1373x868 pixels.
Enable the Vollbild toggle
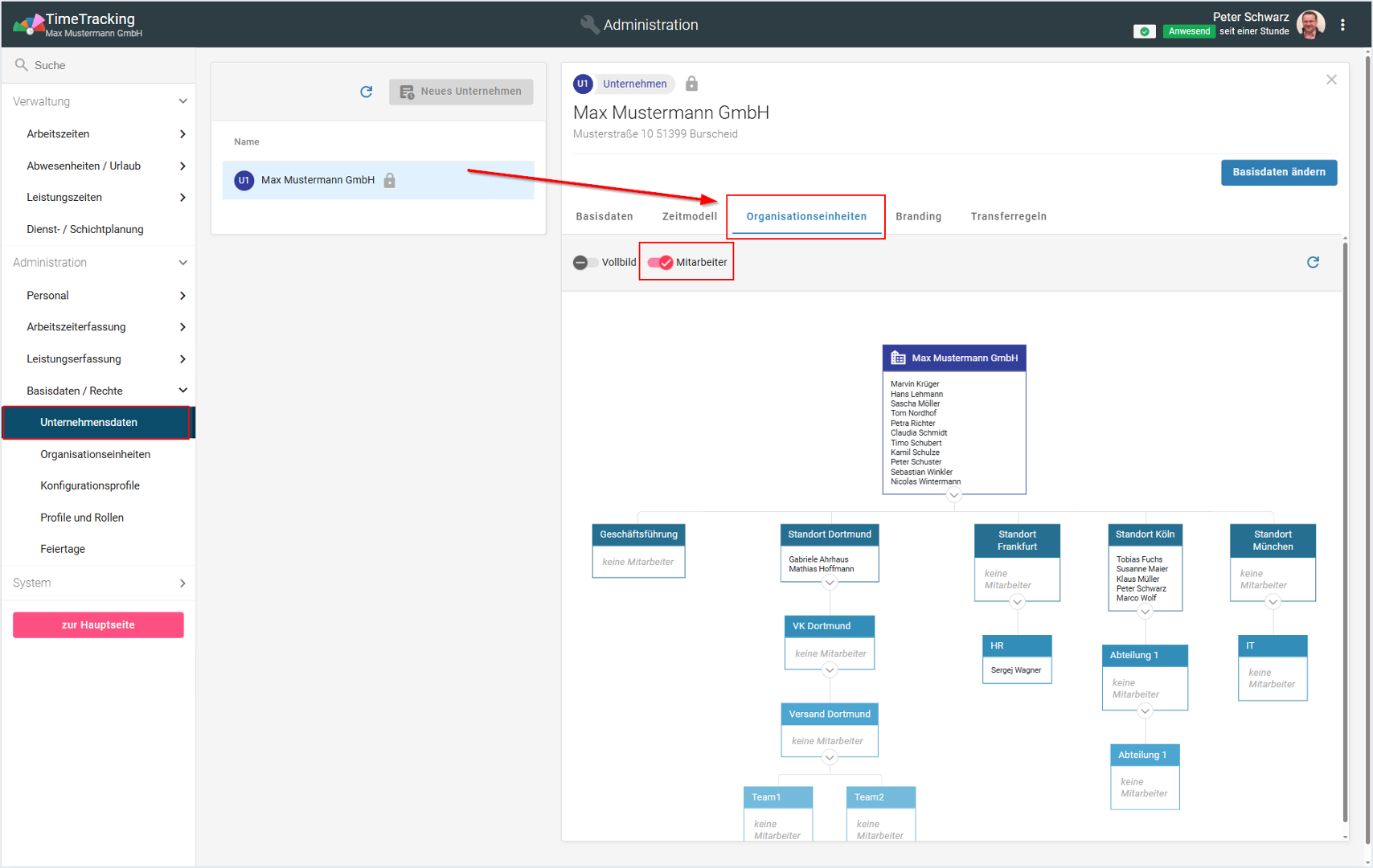pyautogui.click(x=584, y=262)
